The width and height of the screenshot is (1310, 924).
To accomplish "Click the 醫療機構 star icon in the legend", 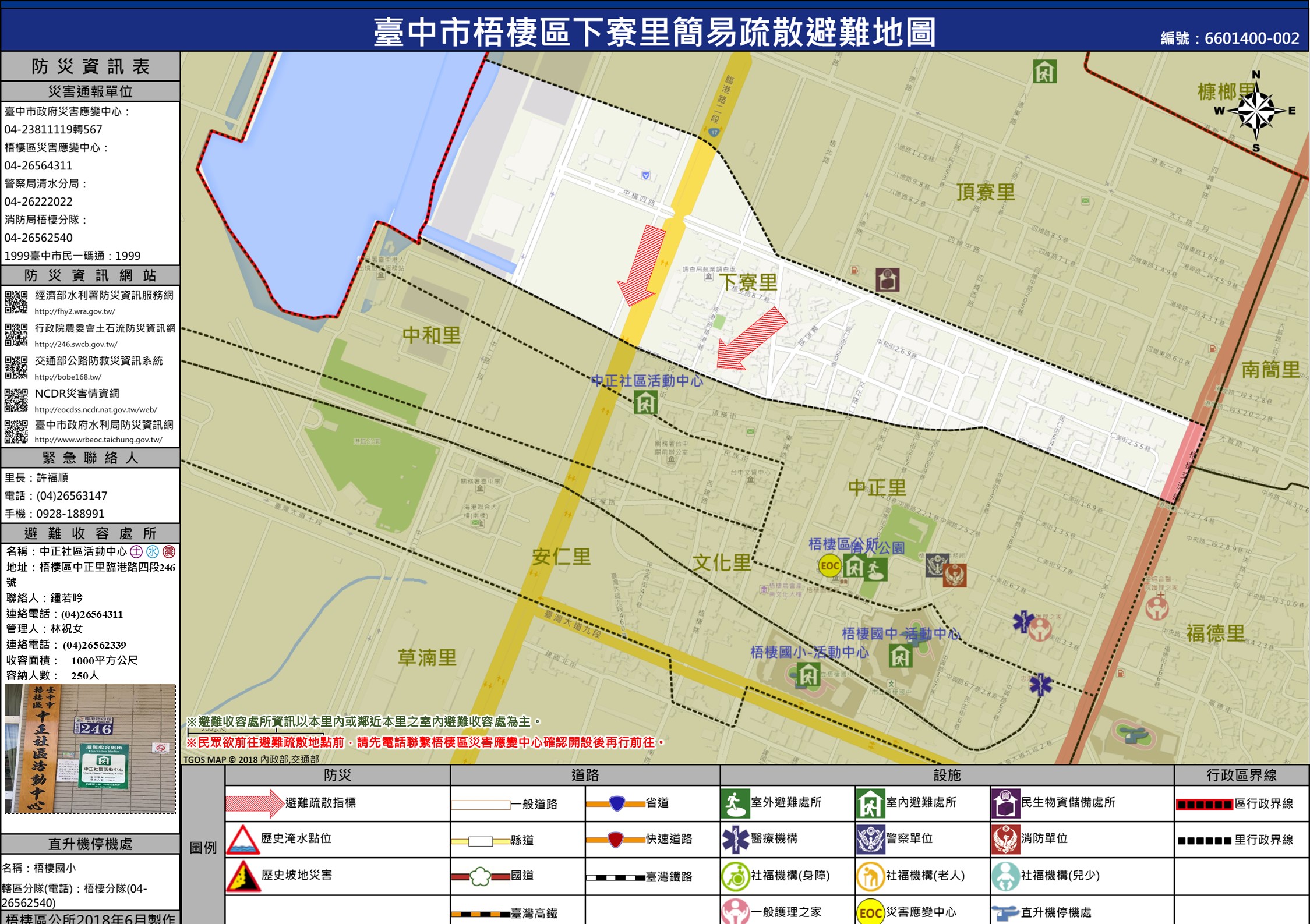I will click(736, 839).
